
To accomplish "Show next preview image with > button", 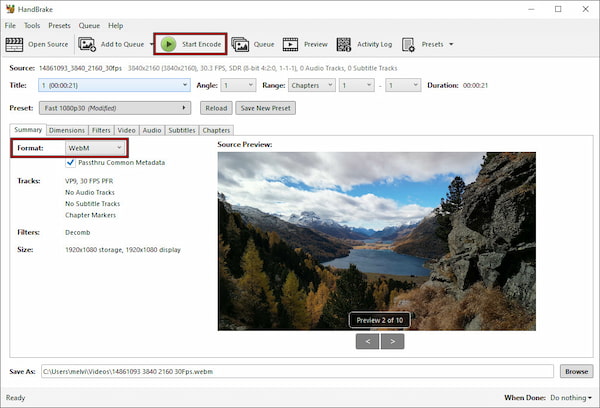I will point(393,341).
